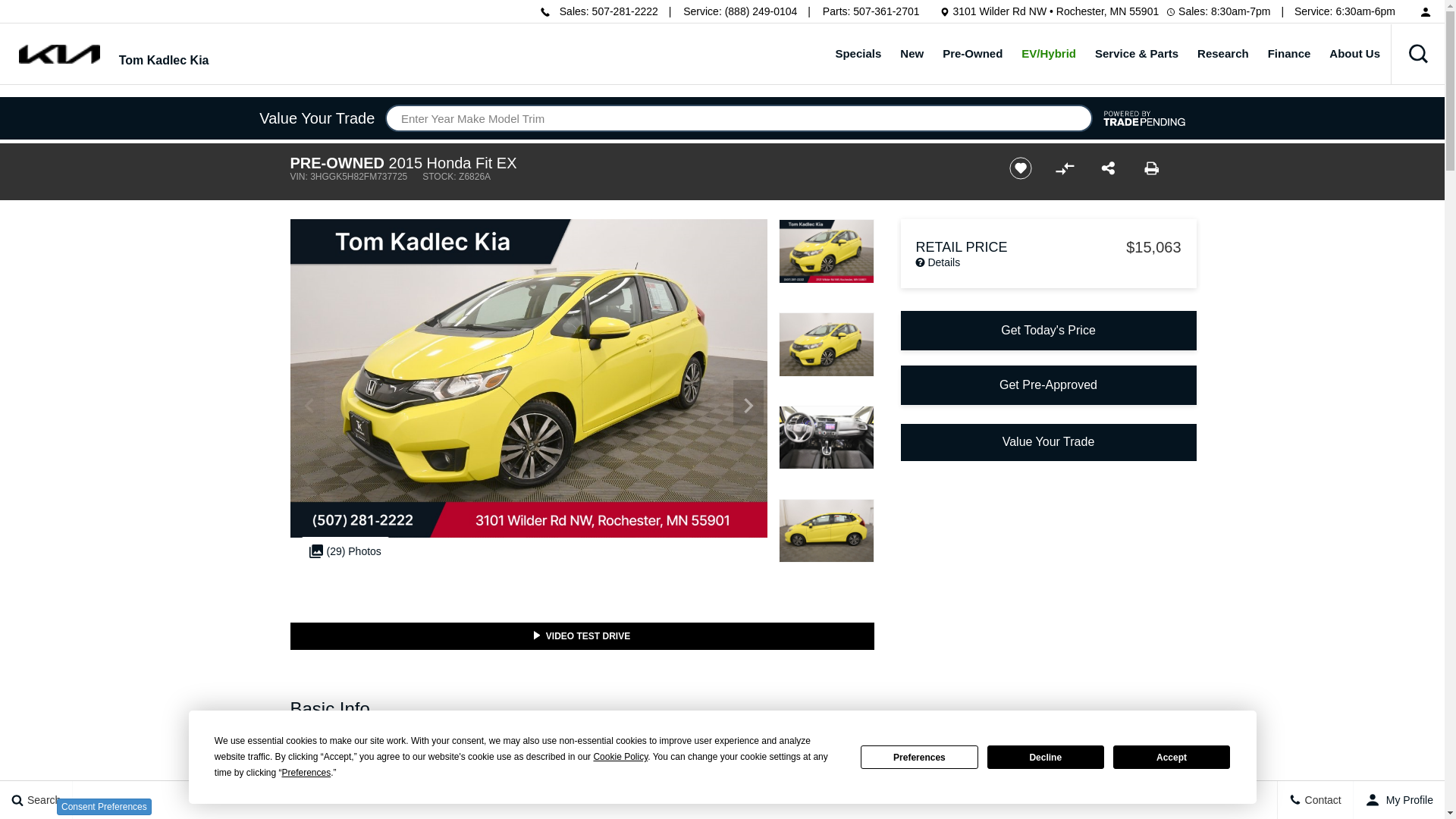Select side profile Fit thumbnail

click(x=826, y=531)
